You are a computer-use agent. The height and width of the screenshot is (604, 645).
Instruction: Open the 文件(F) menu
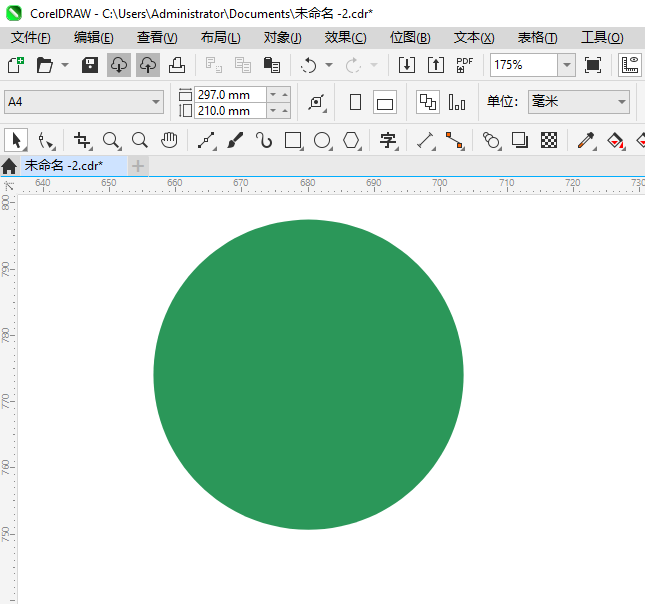point(30,37)
